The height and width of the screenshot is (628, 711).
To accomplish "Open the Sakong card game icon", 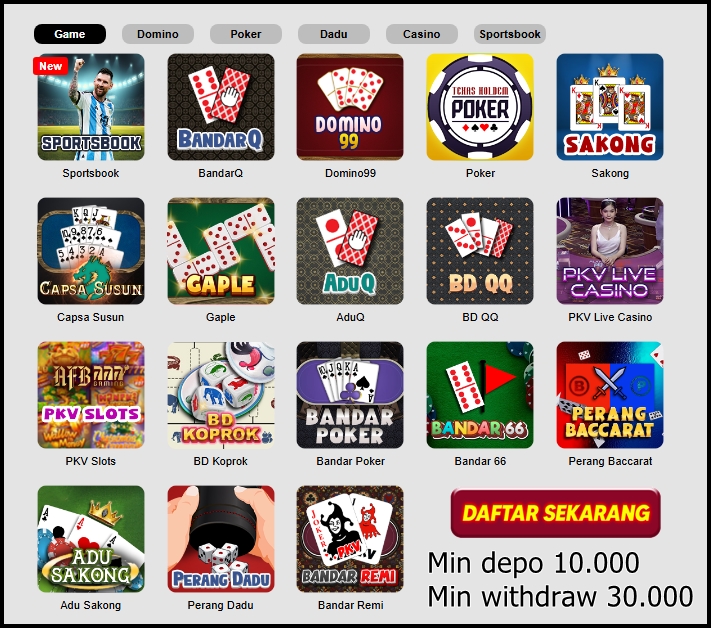I will click(610, 107).
